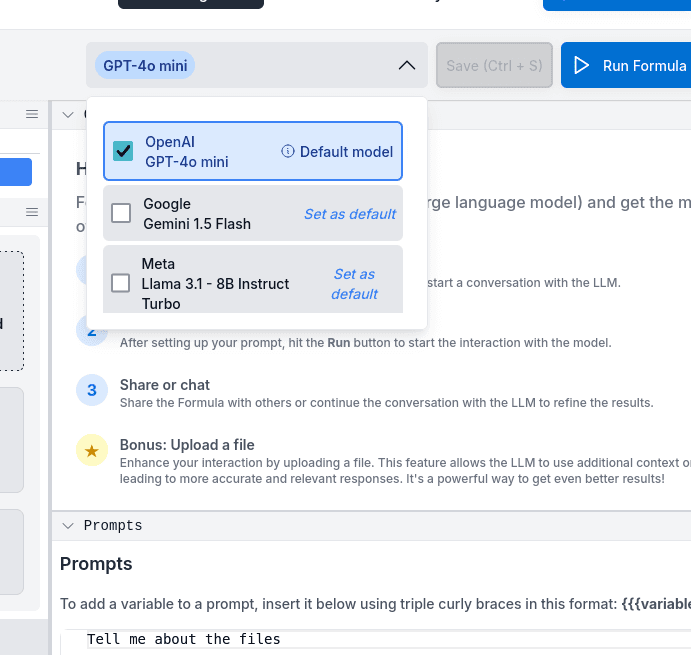Select the Google Gemini 1.5 Flash row
This screenshot has width=691, height=655.
point(253,213)
